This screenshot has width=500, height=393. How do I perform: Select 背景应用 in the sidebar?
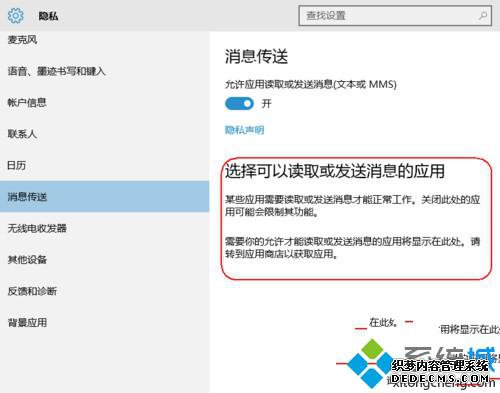point(27,322)
